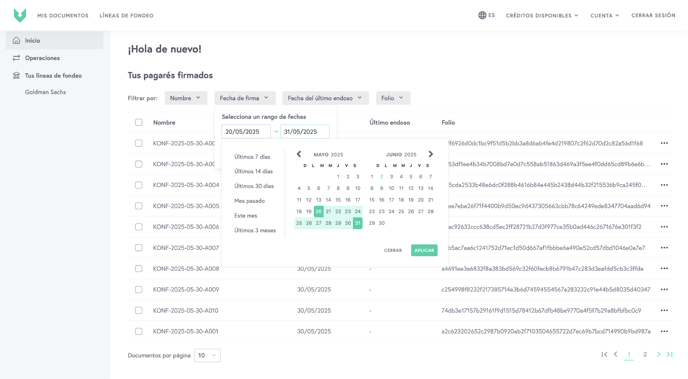Edit the start date field 20/05/2025
688x379 pixels.
246,132
